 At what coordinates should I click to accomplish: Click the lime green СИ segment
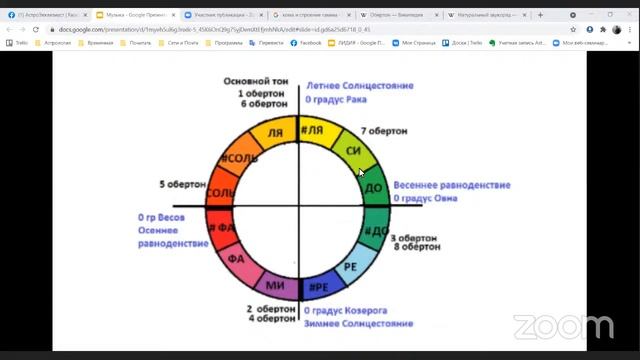tap(354, 150)
